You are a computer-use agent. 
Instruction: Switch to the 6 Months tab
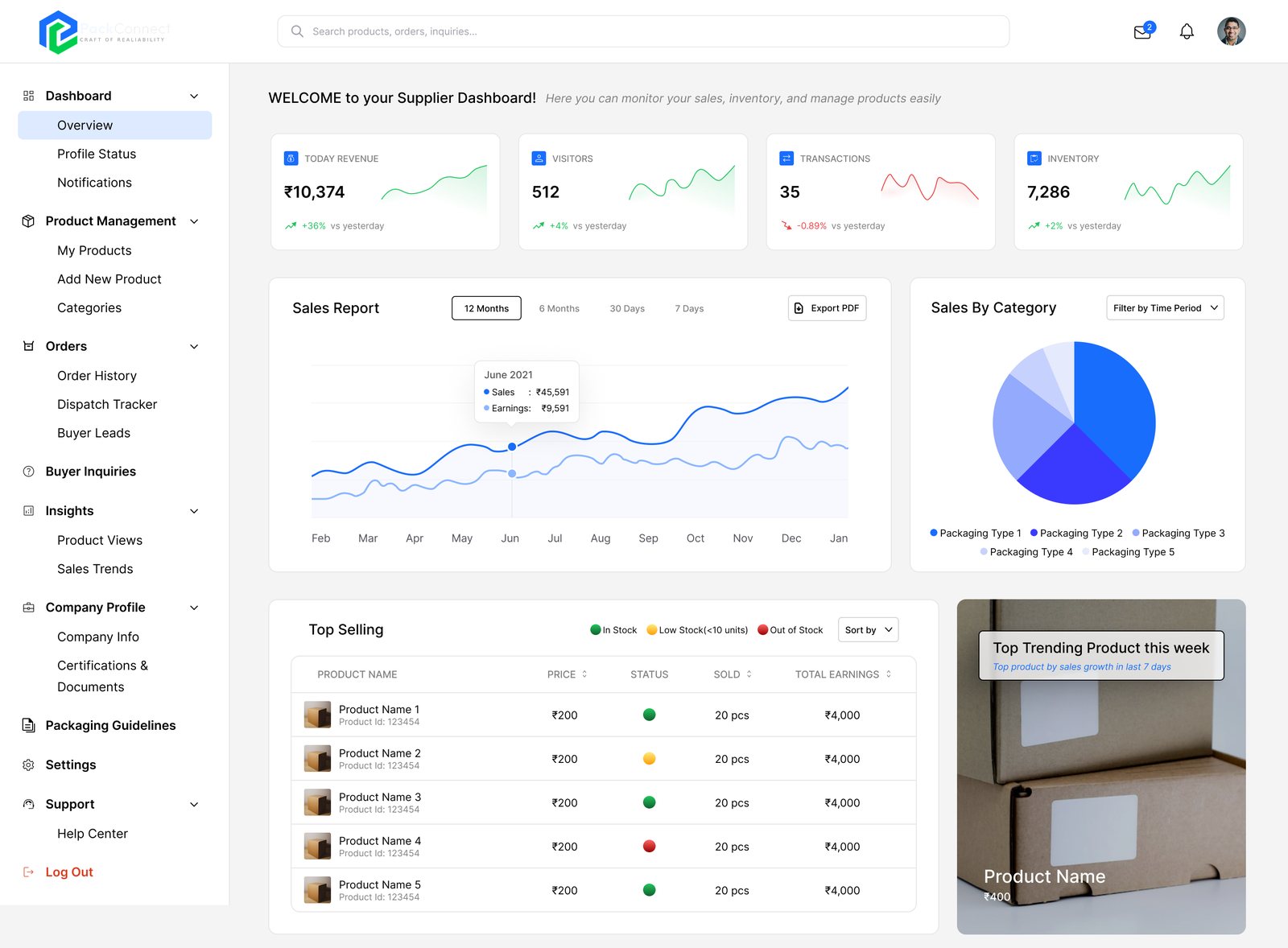point(559,308)
